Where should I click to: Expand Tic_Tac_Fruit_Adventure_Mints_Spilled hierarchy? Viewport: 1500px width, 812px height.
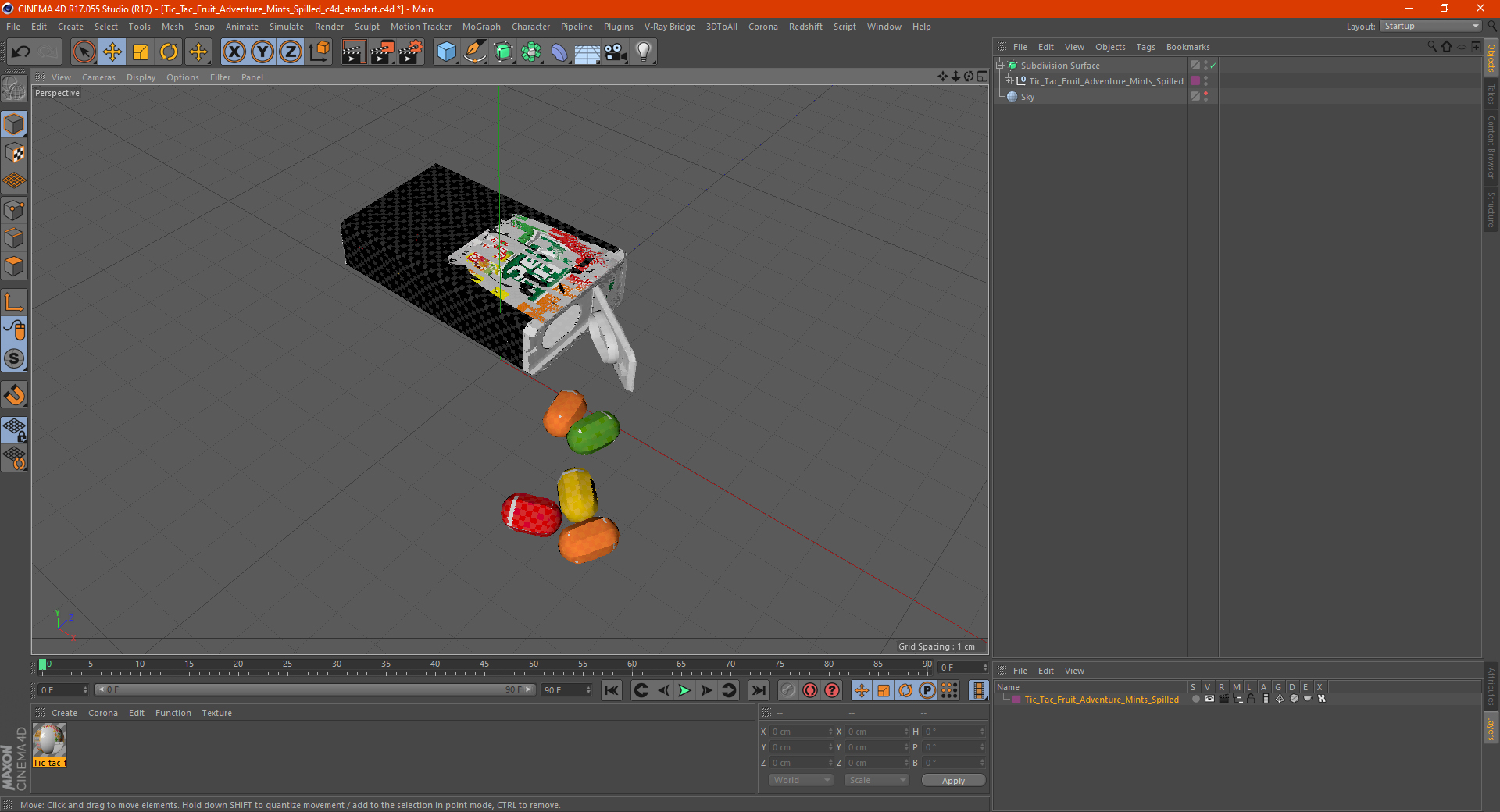[1009, 81]
